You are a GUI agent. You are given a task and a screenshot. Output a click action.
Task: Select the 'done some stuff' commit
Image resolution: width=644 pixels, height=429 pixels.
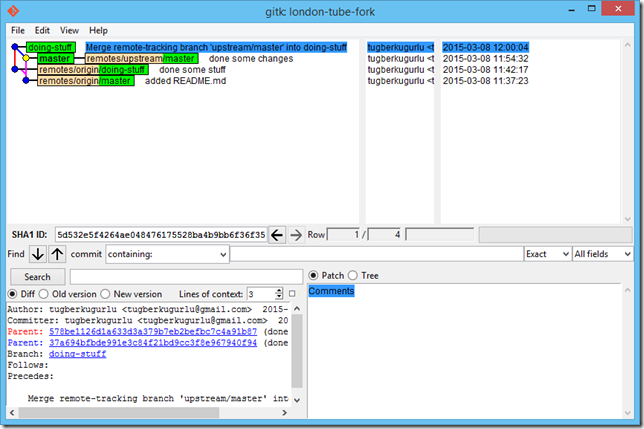(192, 69)
